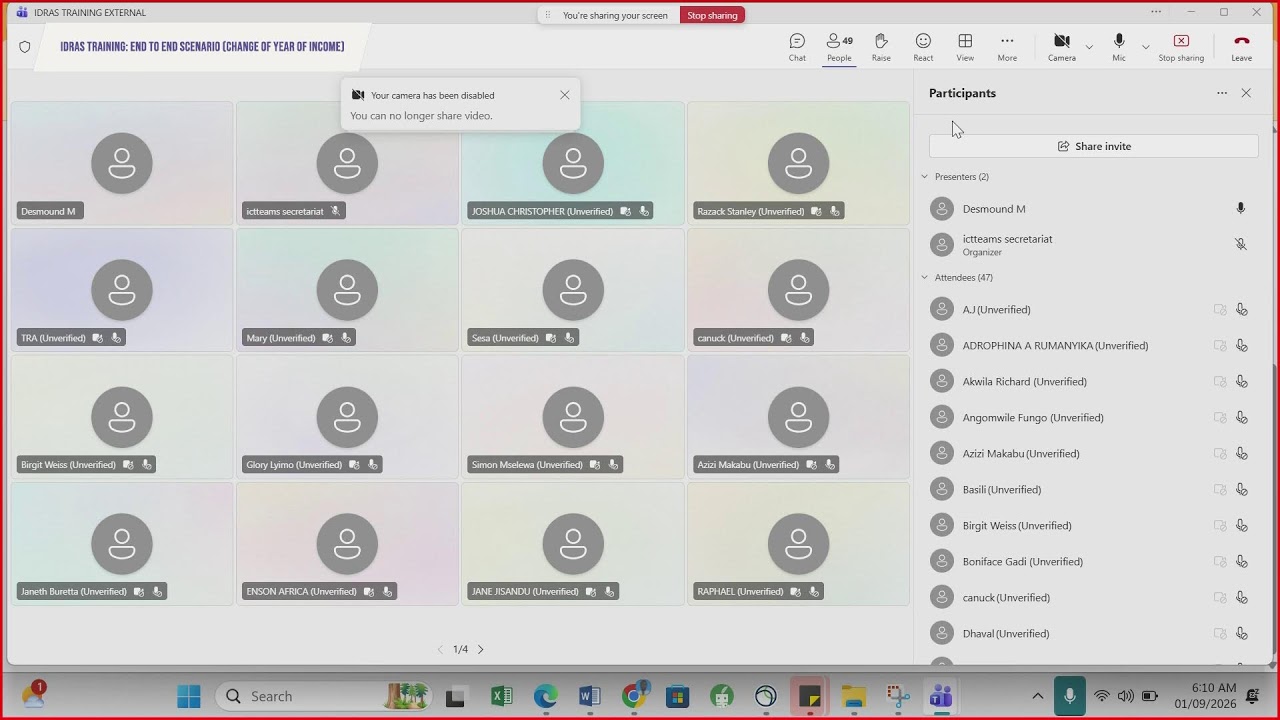The width and height of the screenshot is (1280, 720).
Task: Mute the Mic in toolbar
Action: [x=1119, y=47]
